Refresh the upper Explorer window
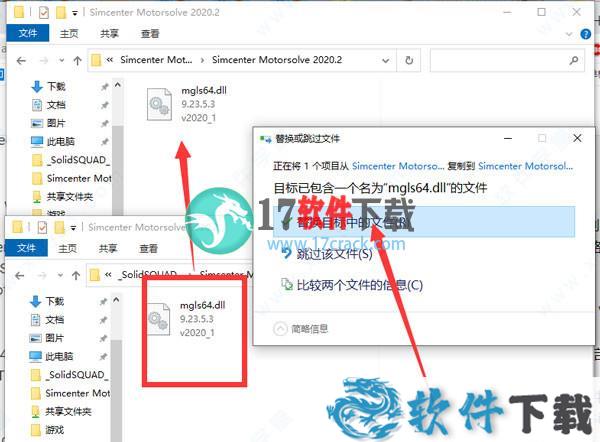Screen dimensions: 600x442 coord(409,60)
